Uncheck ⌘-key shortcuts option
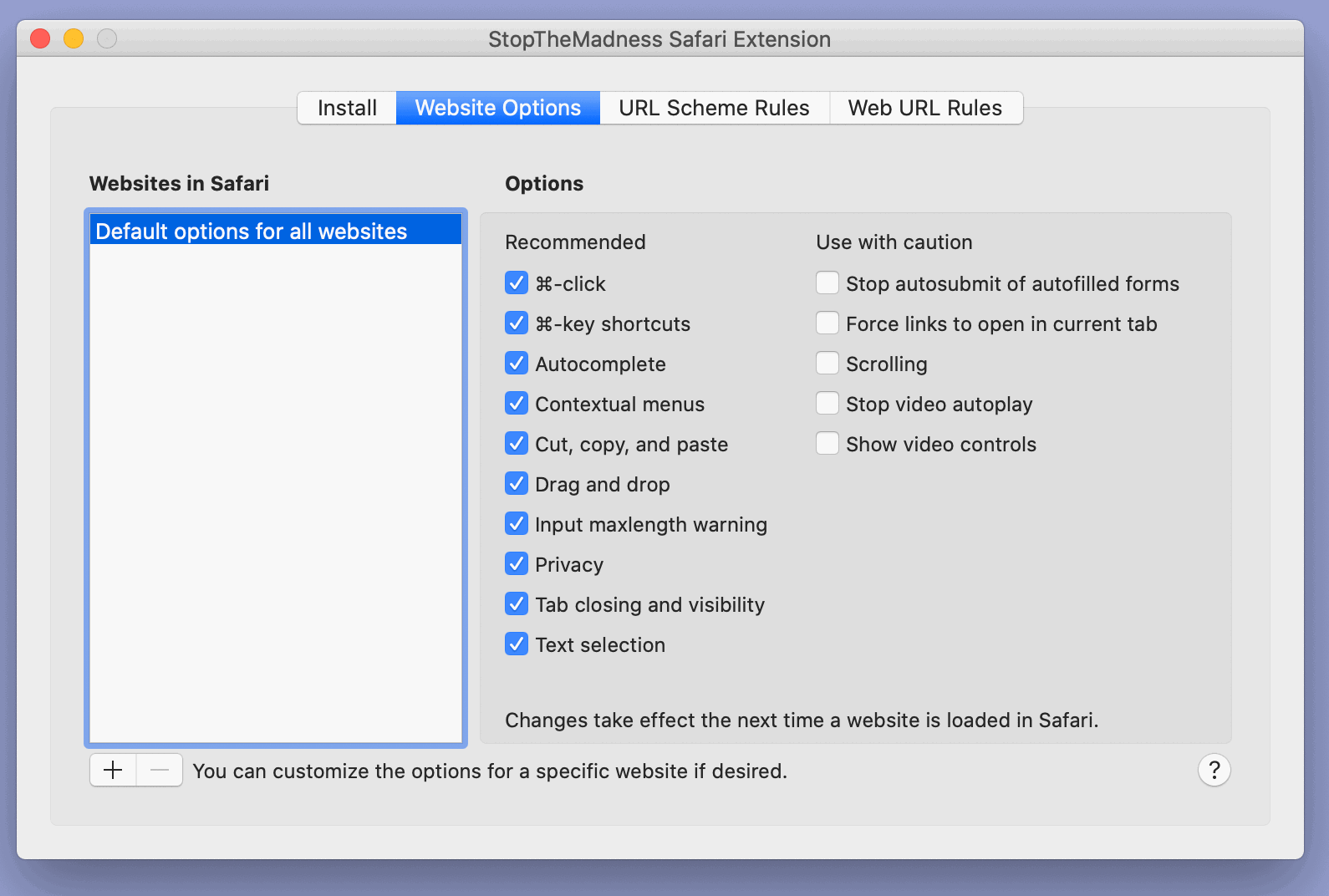The image size is (1329, 896). point(517,323)
